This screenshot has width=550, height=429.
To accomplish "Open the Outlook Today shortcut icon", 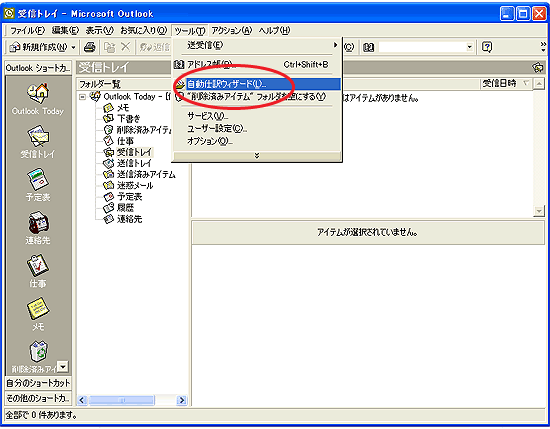I will 38,93.
